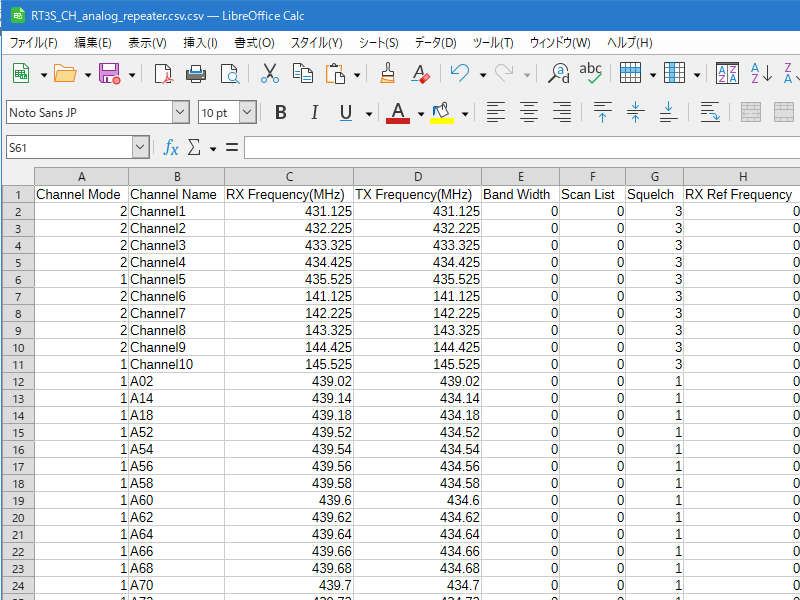Viewport: 800px width, 600px height.
Task: Select row 12 header
Action: pyautogui.click(x=18, y=381)
